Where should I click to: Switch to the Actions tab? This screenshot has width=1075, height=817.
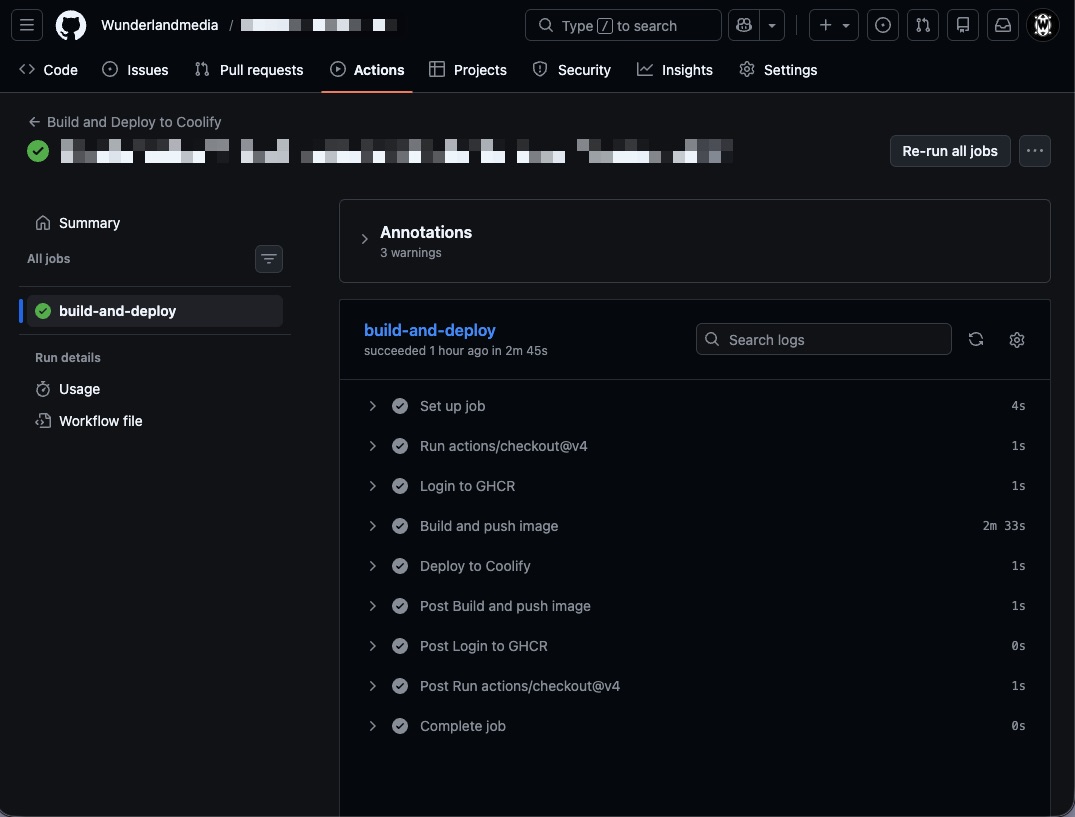[x=367, y=70]
